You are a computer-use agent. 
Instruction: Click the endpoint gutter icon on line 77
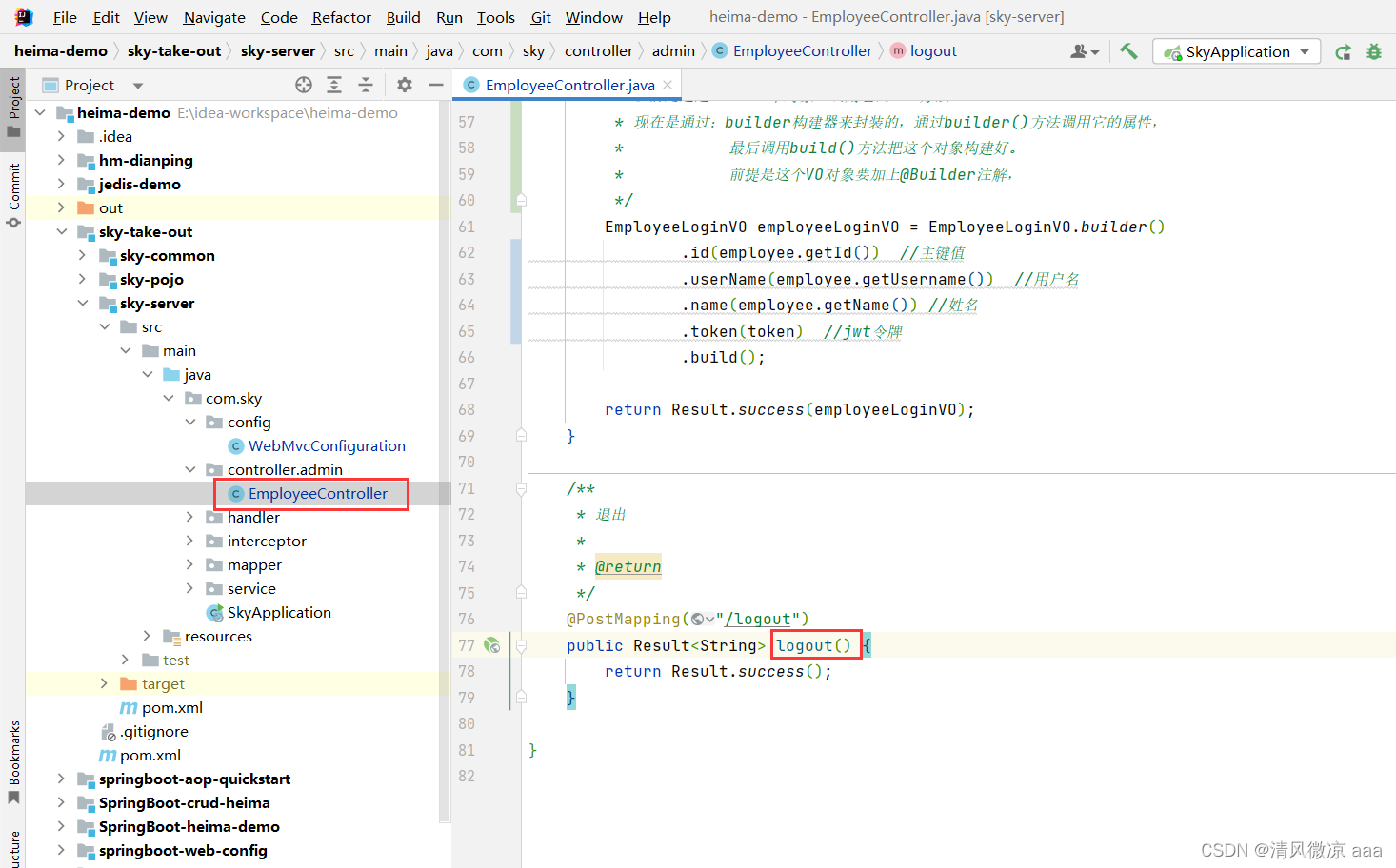(492, 645)
